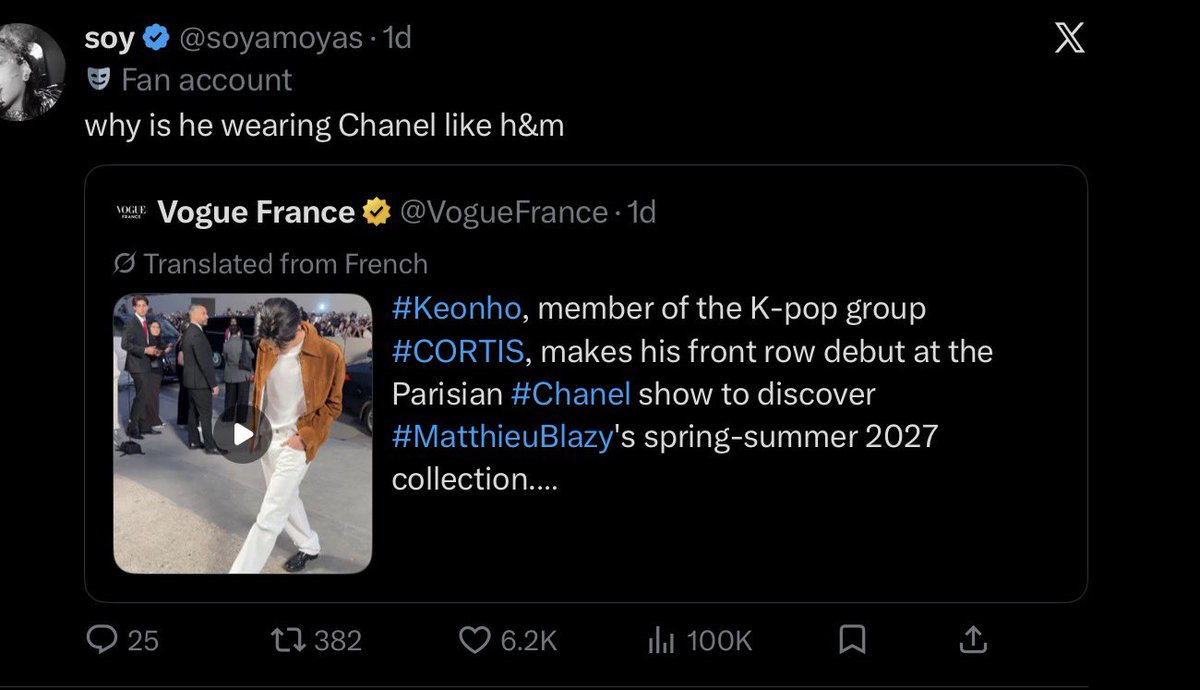1200x690 pixels.
Task: Click the Fan account label
Action: [x=189, y=80]
